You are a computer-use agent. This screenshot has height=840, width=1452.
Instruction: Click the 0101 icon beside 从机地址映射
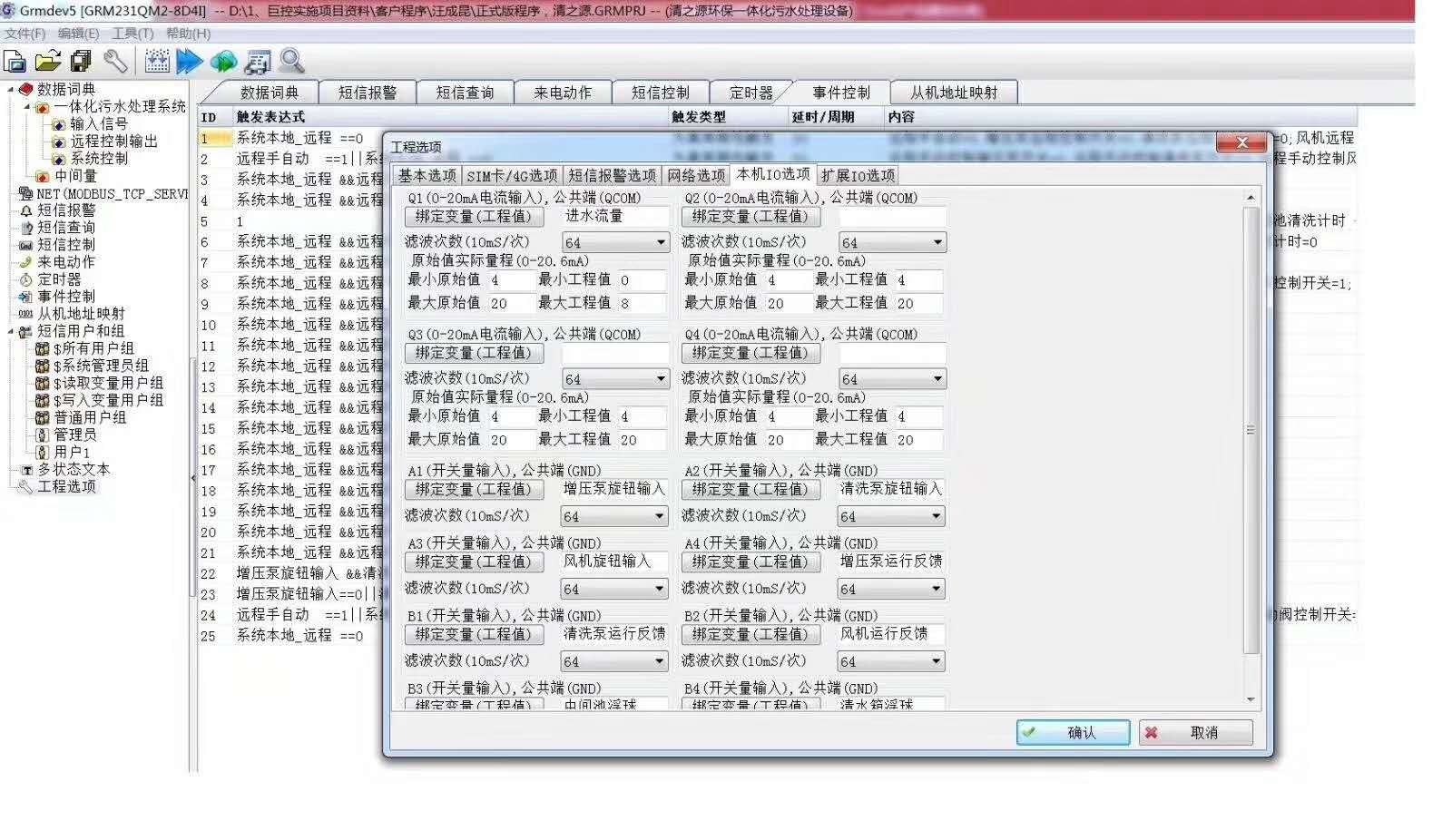point(25,314)
